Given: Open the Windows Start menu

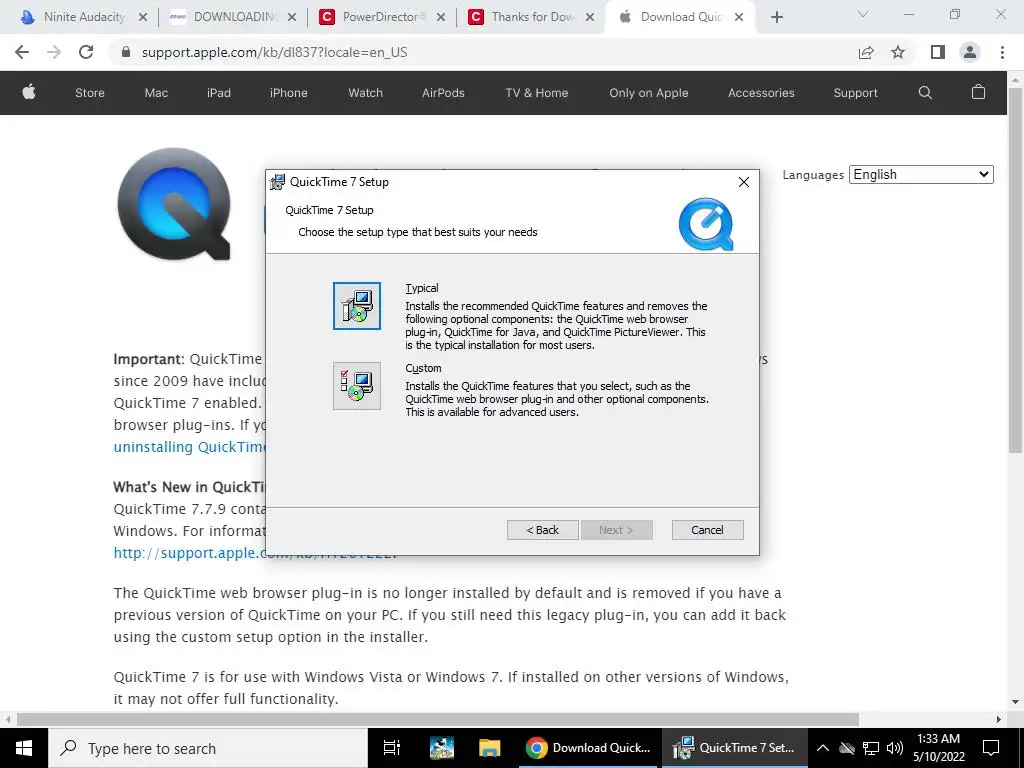Looking at the screenshot, I should (24, 748).
